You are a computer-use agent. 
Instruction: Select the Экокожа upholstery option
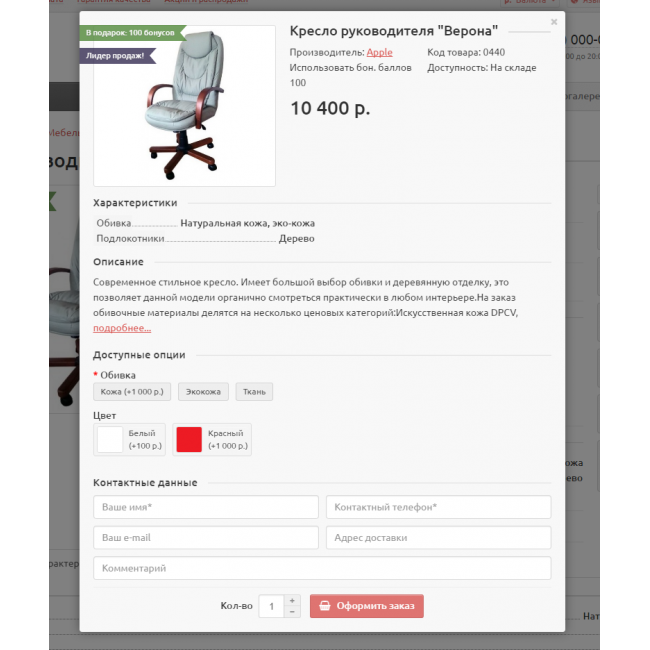[203, 392]
